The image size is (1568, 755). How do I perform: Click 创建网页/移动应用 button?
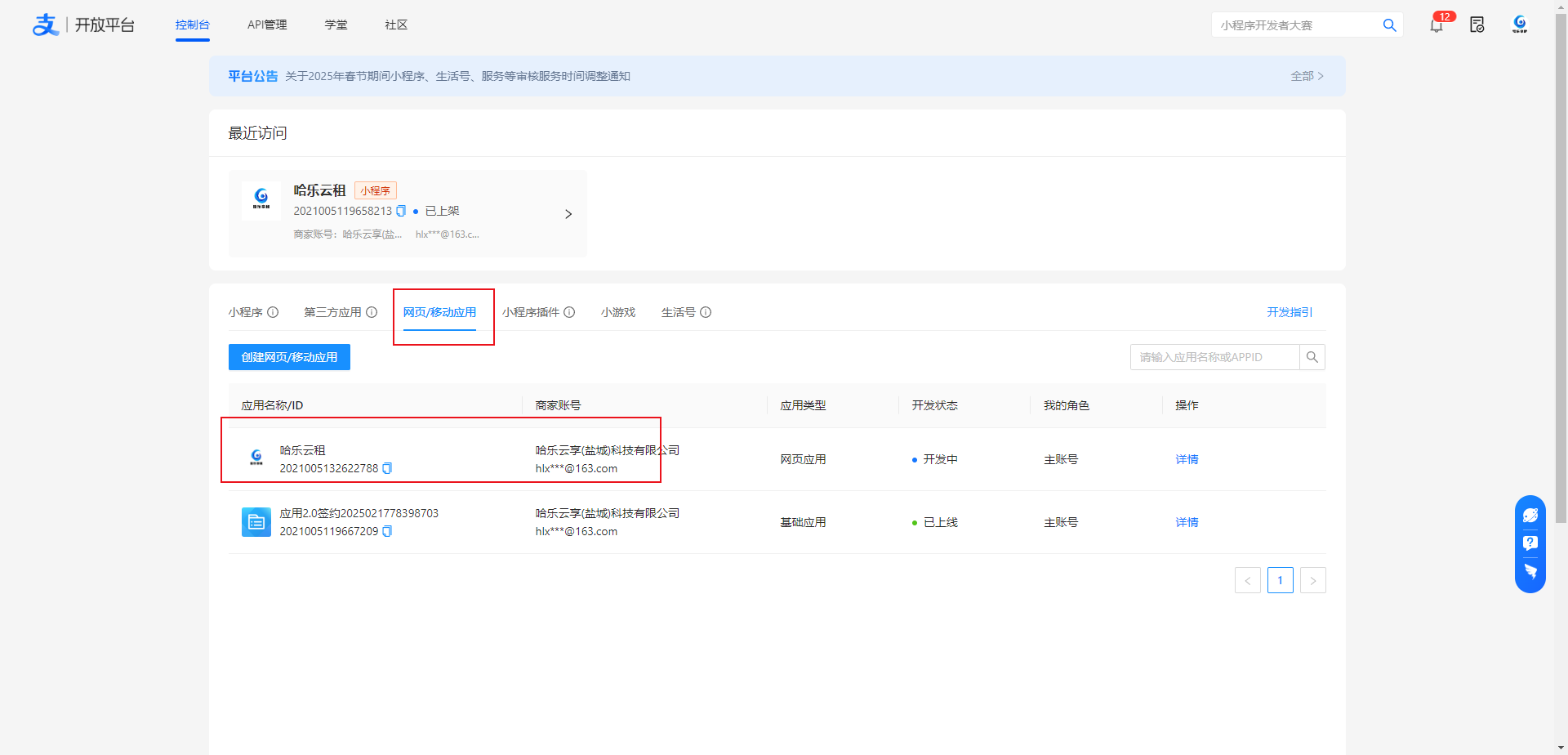(289, 357)
